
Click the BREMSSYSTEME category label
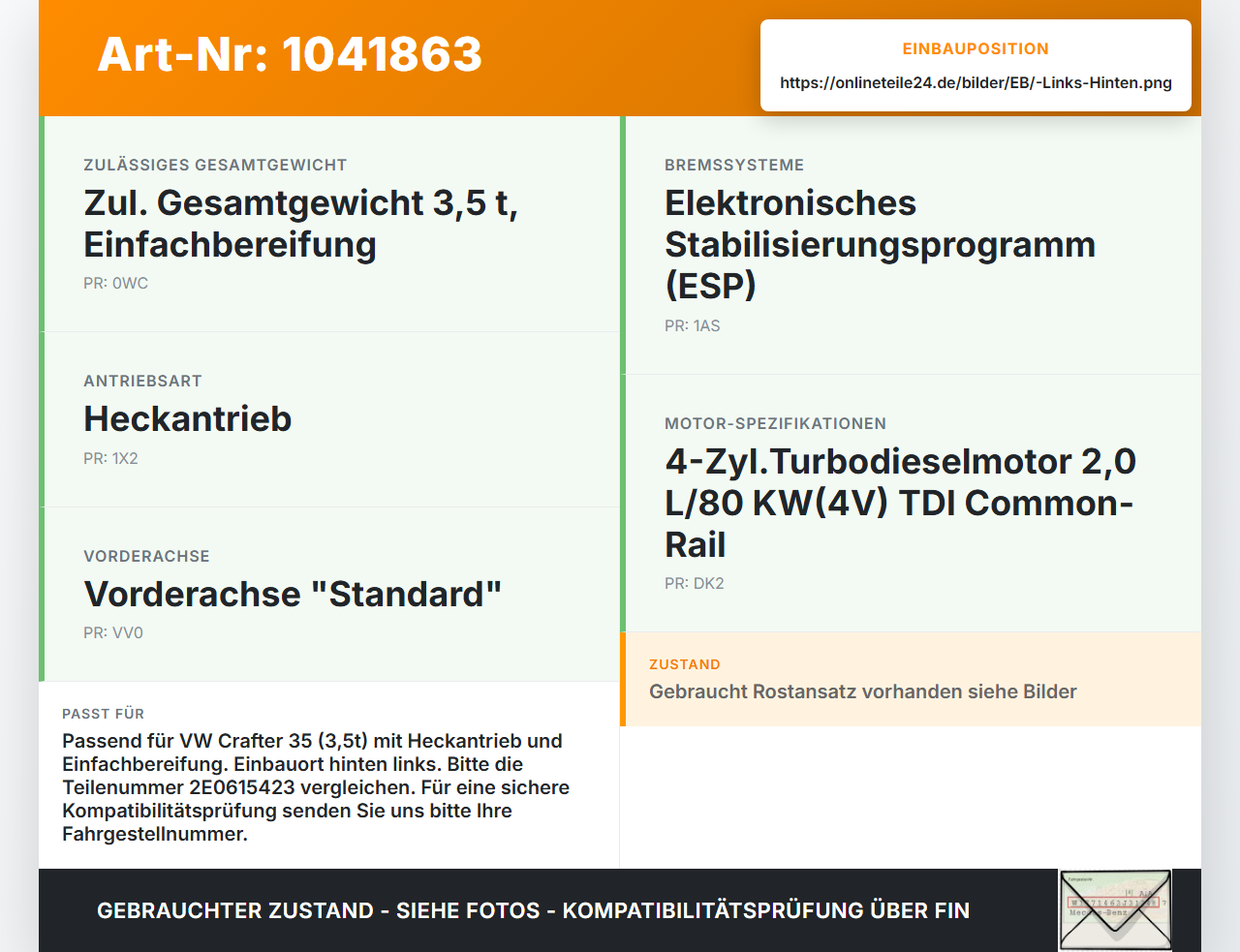[734, 166]
